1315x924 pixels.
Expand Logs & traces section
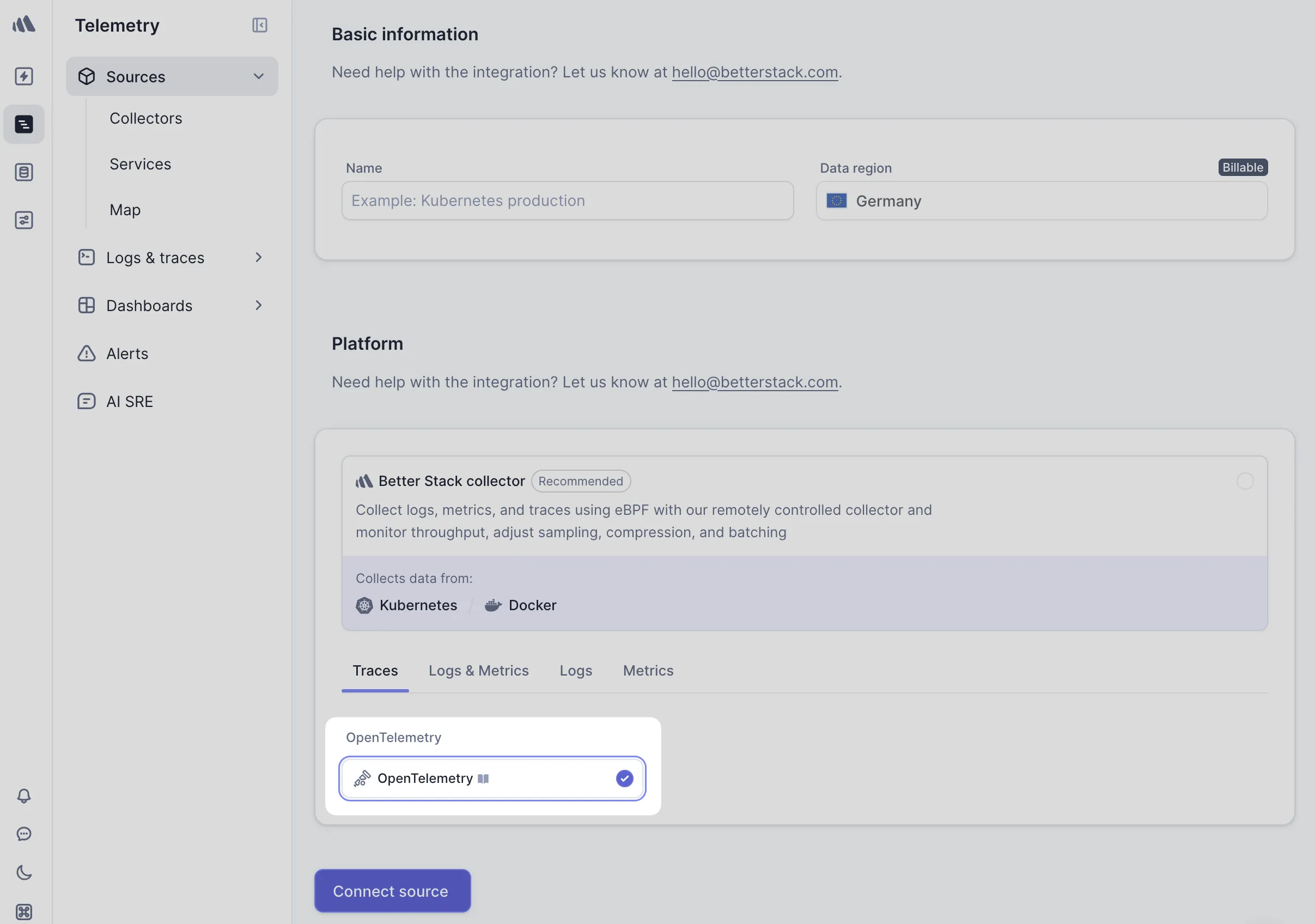[259, 258]
